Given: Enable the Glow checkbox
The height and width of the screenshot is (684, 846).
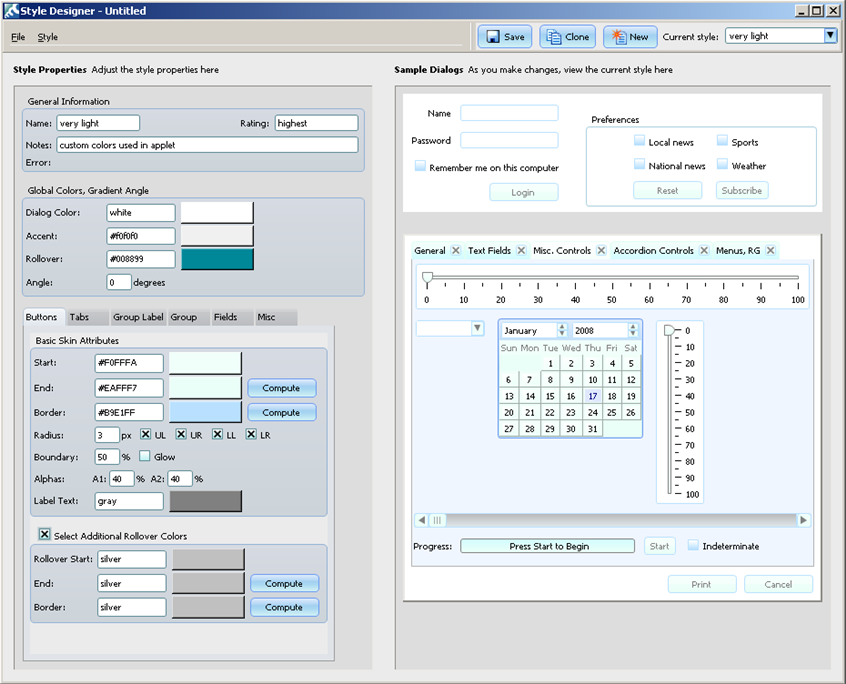Looking at the screenshot, I should 144,457.
